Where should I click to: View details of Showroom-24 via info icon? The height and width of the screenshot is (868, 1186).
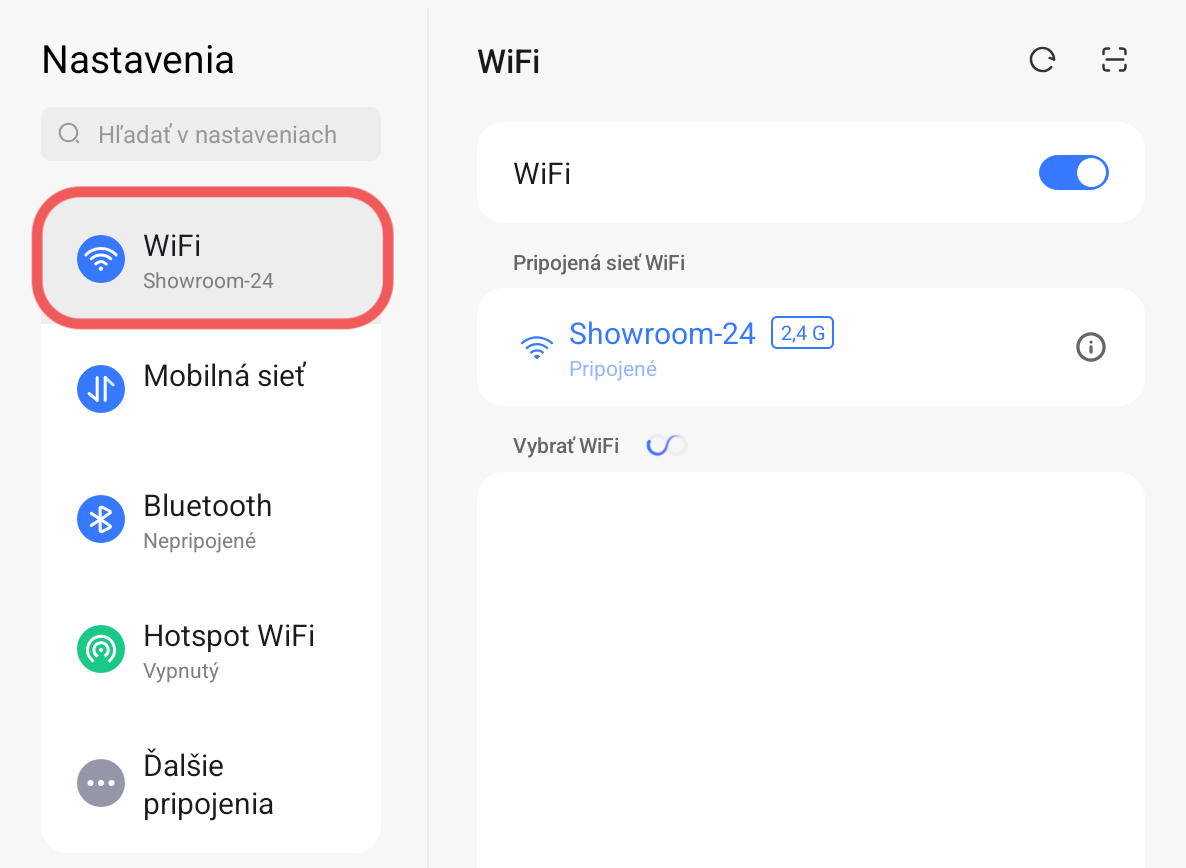coord(1091,347)
